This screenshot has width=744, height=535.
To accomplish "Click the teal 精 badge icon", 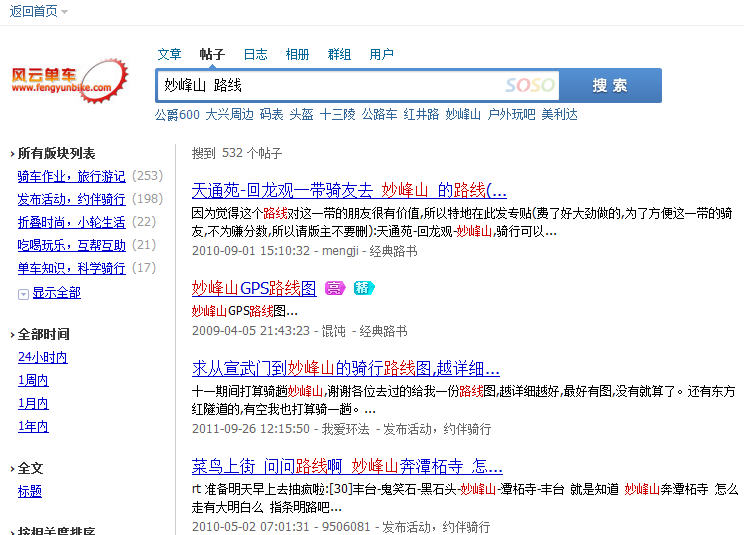I will point(363,289).
